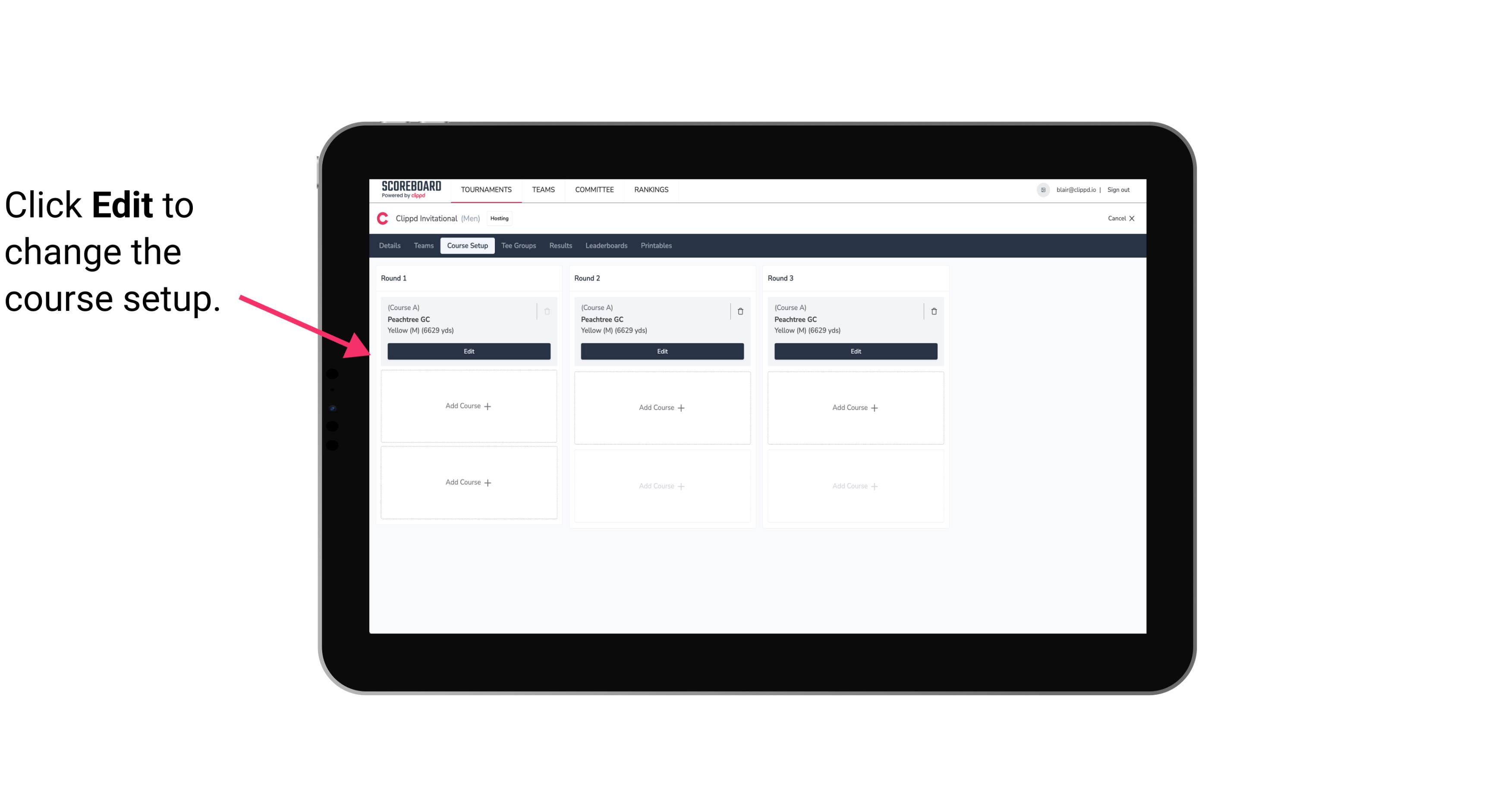
Task: Click the Course Setup tab
Action: [x=466, y=245]
